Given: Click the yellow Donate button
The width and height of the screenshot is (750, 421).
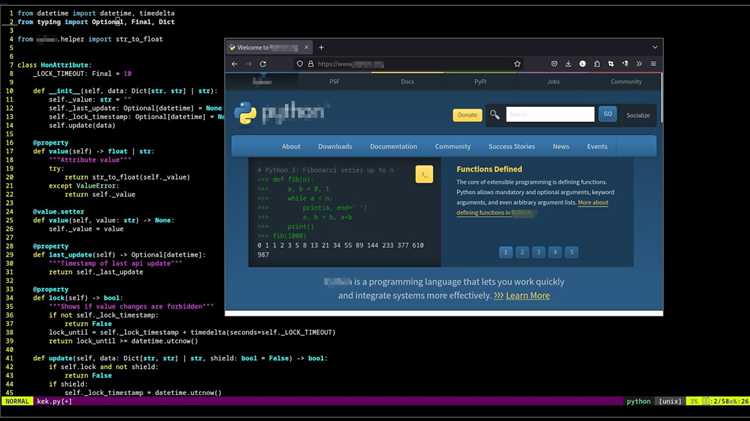Looking at the screenshot, I should point(467,115).
